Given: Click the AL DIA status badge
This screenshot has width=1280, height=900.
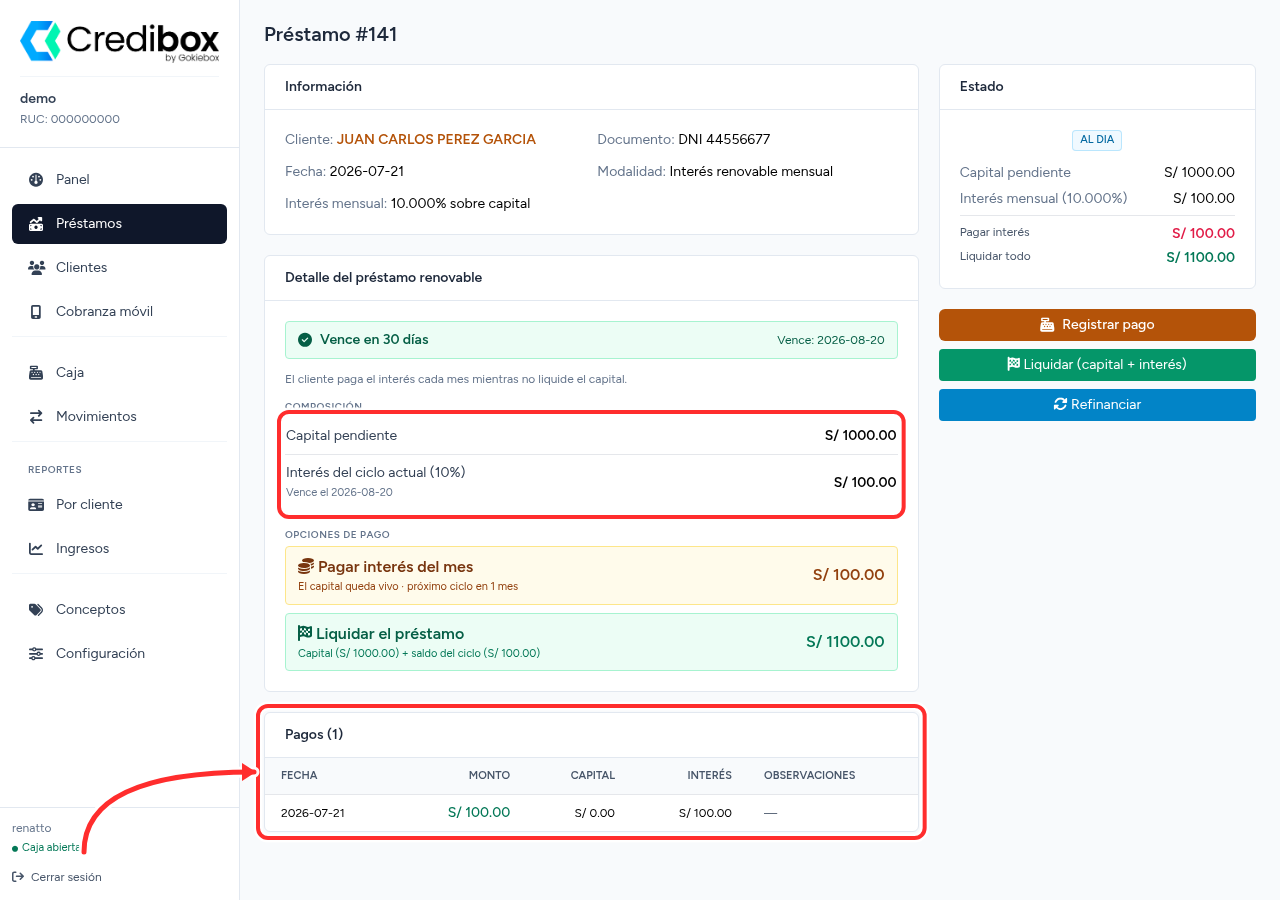Looking at the screenshot, I should pyautogui.click(x=1097, y=140).
